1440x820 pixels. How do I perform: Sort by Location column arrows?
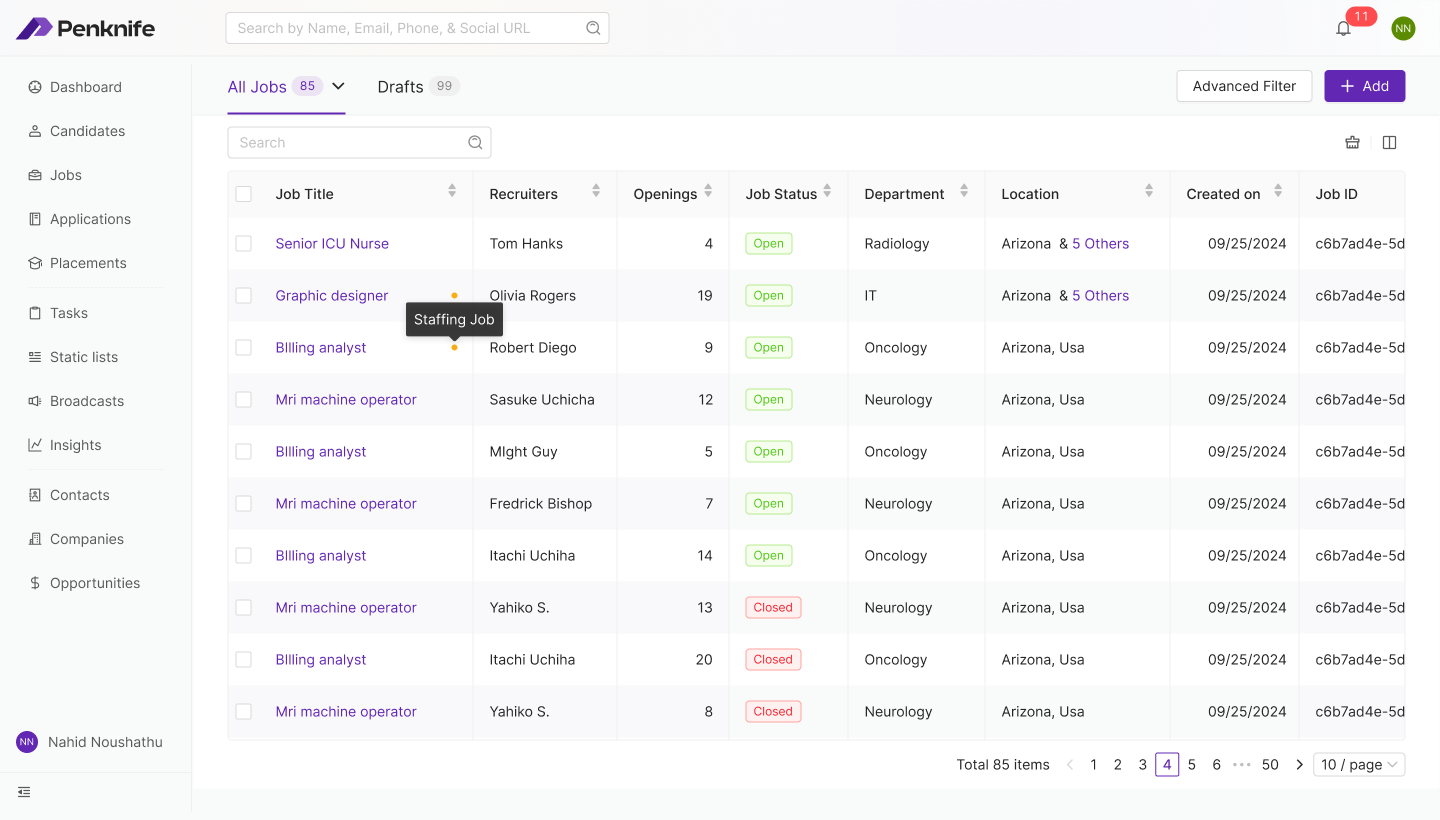1149,191
